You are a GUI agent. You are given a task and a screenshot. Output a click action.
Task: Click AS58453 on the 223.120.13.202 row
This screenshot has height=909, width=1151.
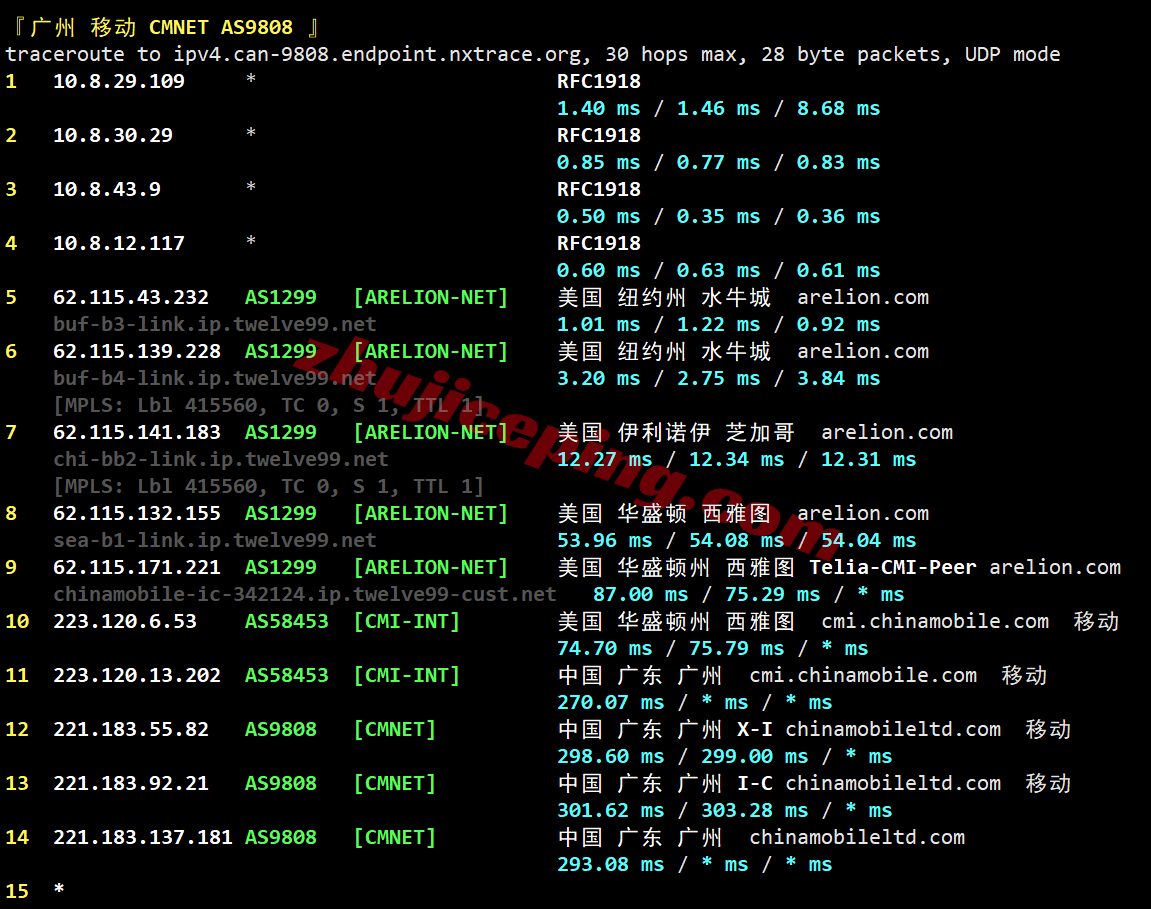pos(286,676)
